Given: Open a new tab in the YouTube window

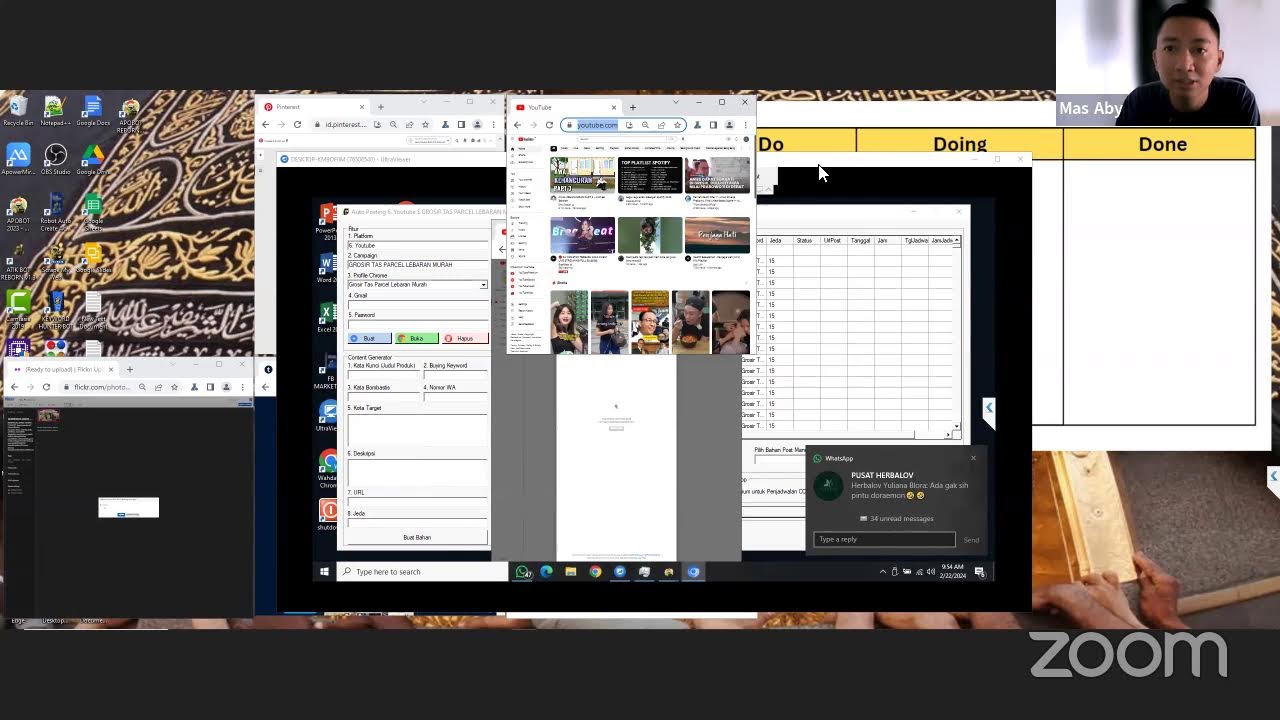Looking at the screenshot, I should [632, 107].
